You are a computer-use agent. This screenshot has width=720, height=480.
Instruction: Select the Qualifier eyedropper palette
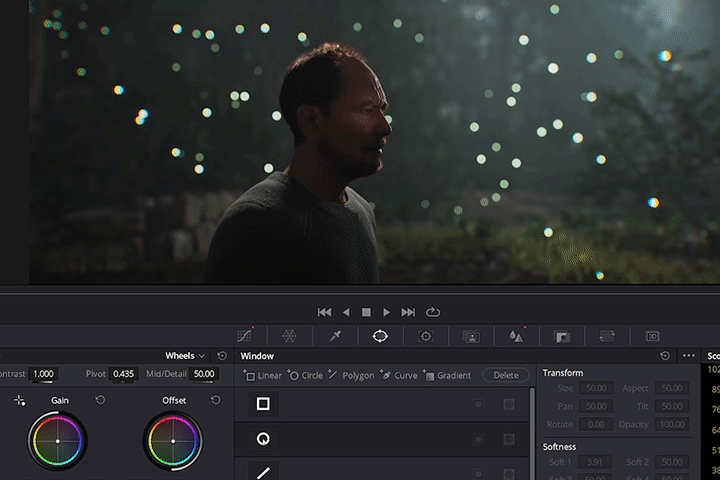point(335,336)
